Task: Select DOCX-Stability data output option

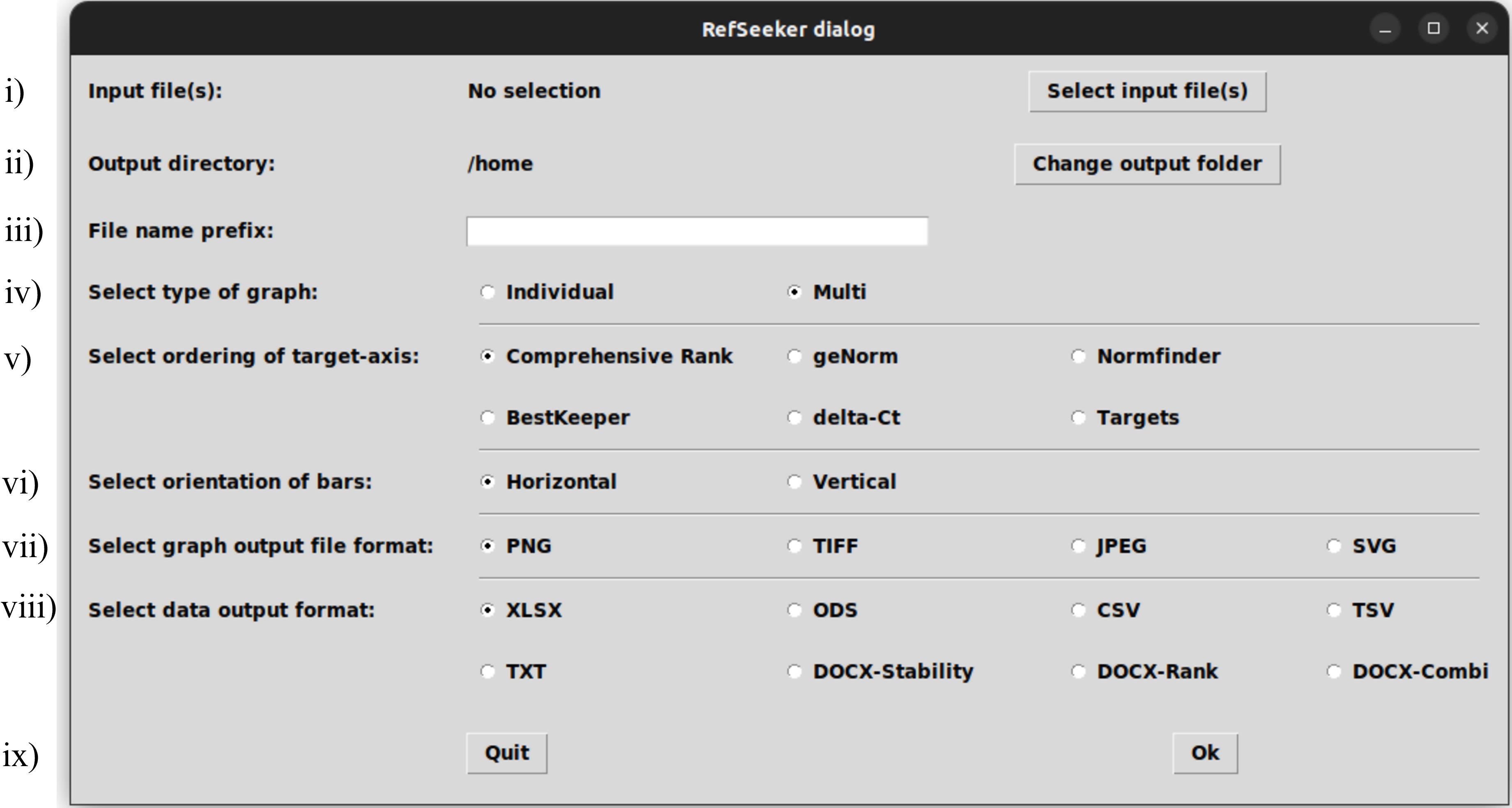Action: 880,671
